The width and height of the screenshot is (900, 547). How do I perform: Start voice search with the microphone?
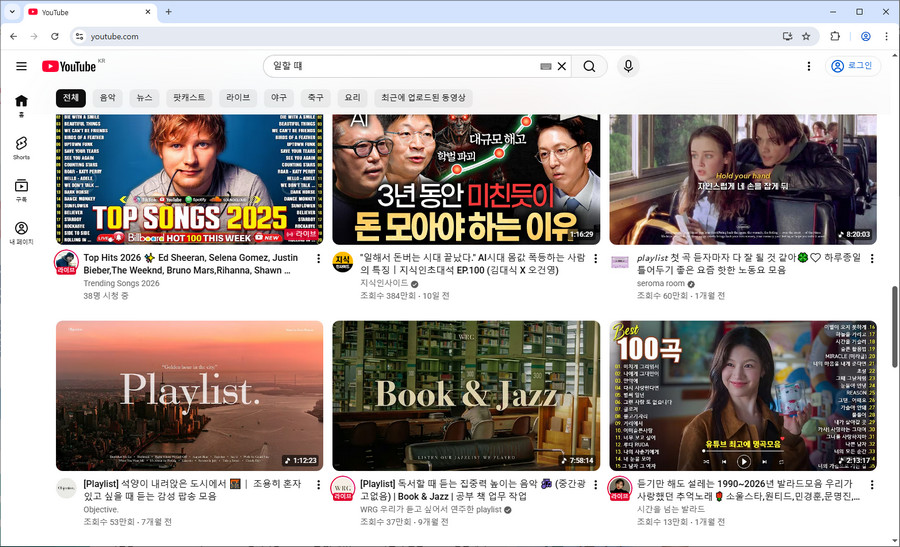[x=629, y=66]
